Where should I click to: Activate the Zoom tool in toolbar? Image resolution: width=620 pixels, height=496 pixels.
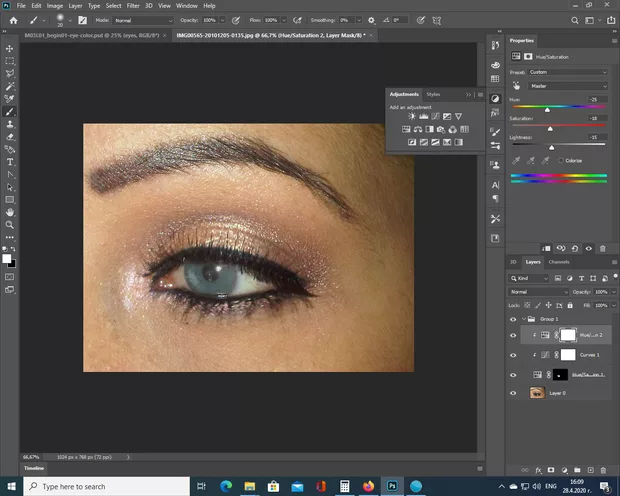click(x=10, y=224)
